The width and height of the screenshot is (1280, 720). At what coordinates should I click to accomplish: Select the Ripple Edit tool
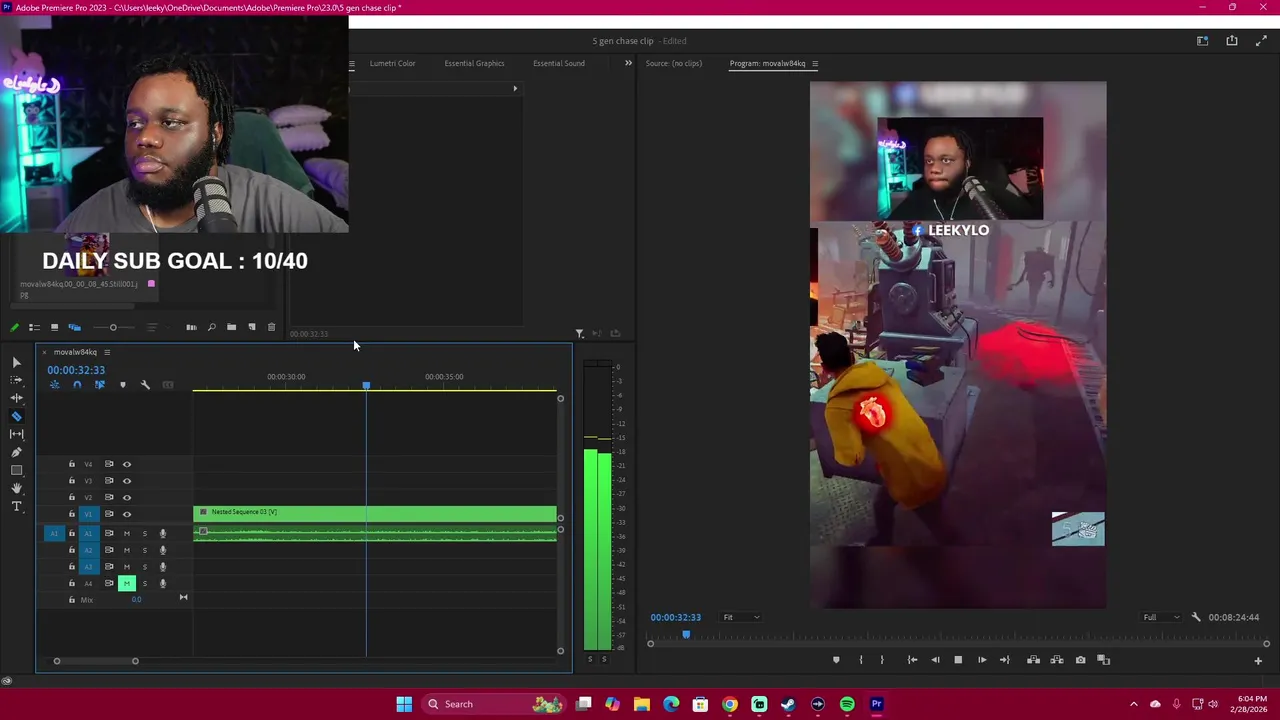pyautogui.click(x=16, y=398)
